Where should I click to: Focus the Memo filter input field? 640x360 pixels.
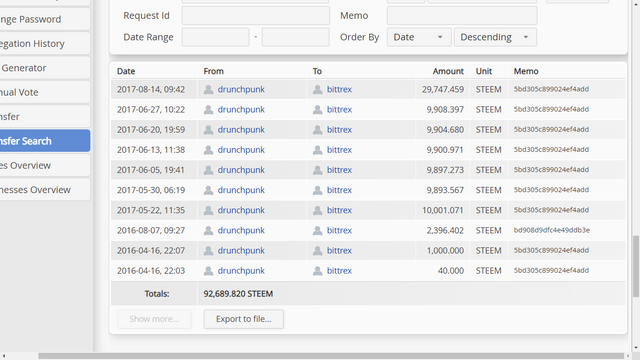pyautogui.click(x=462, y=16)
